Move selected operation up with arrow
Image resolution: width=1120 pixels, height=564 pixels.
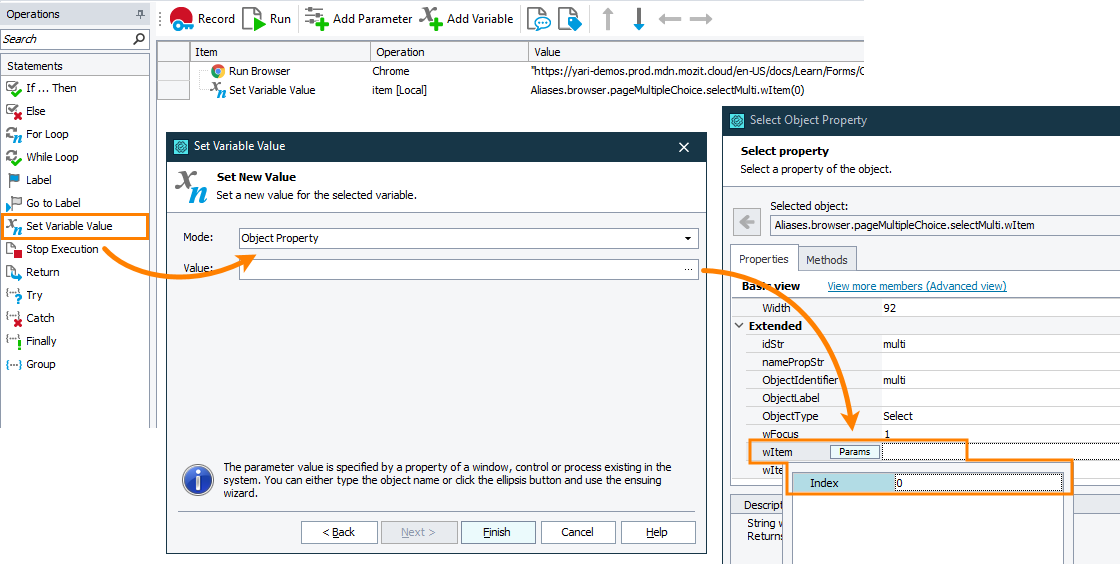point(608,19)
